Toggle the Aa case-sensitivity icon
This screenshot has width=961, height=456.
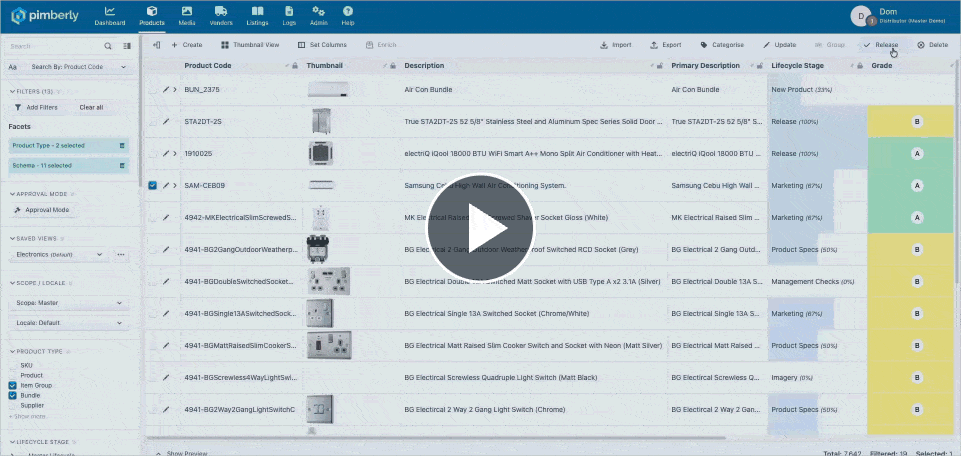(x=13, y=67)
